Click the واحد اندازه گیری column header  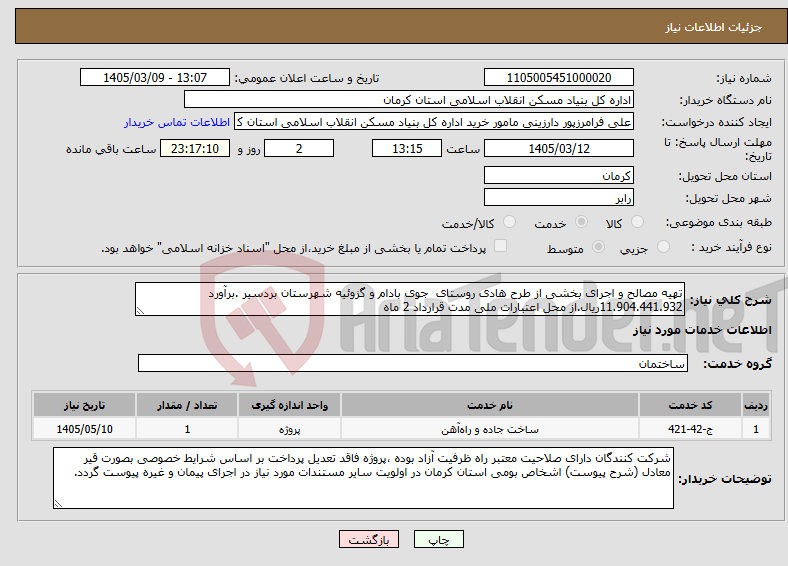coord(289,405)
